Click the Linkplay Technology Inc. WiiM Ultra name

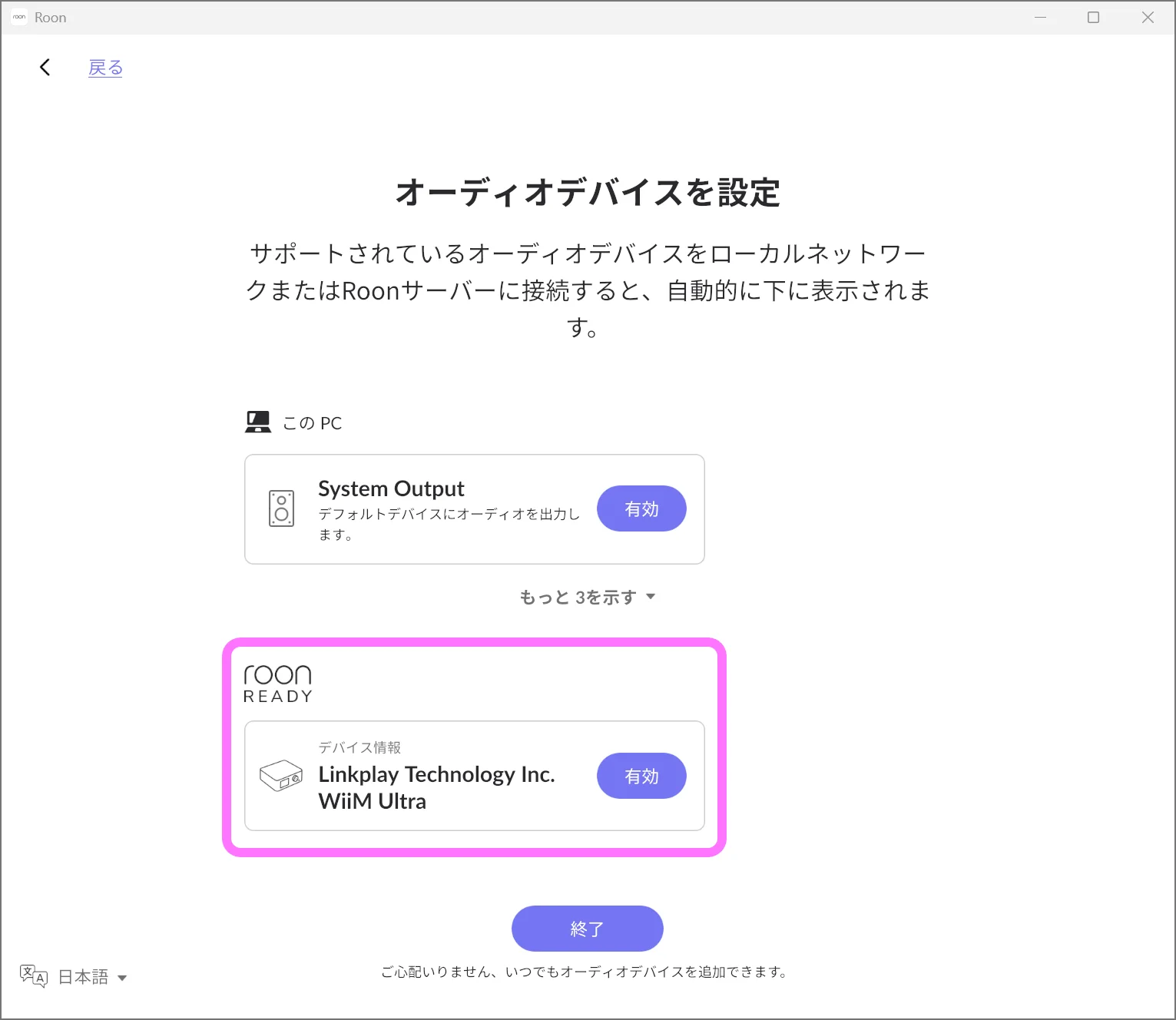[436, 787]
